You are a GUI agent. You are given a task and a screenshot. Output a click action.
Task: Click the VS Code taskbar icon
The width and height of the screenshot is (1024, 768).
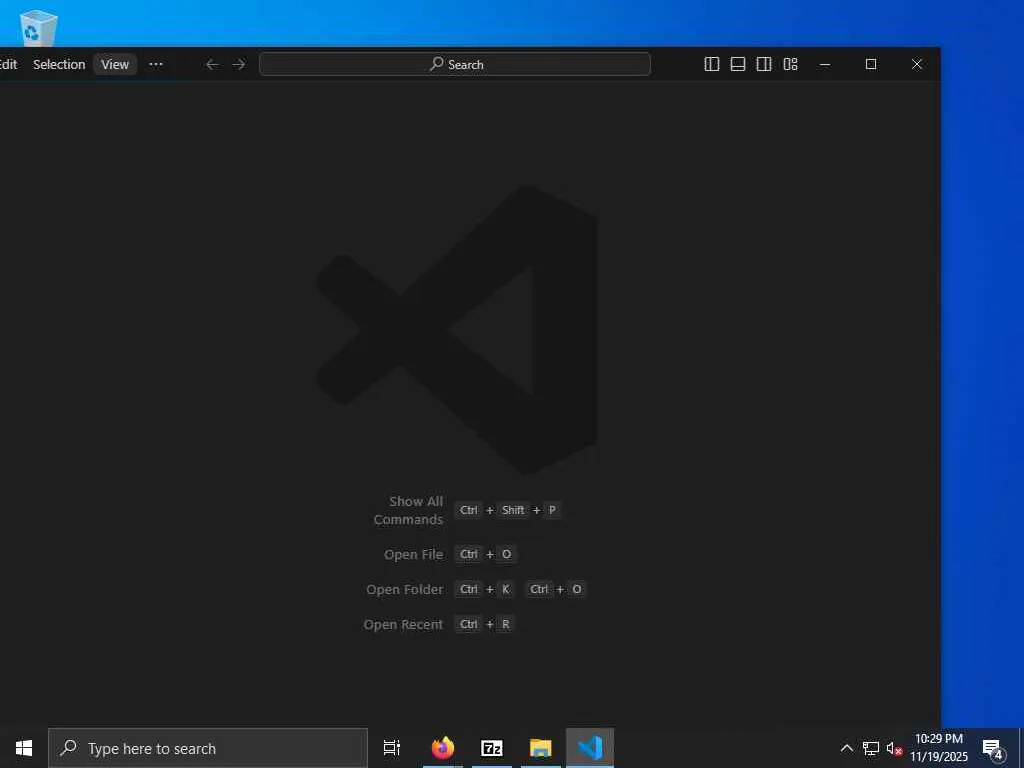pyautogui.click(x=590, y=748)
